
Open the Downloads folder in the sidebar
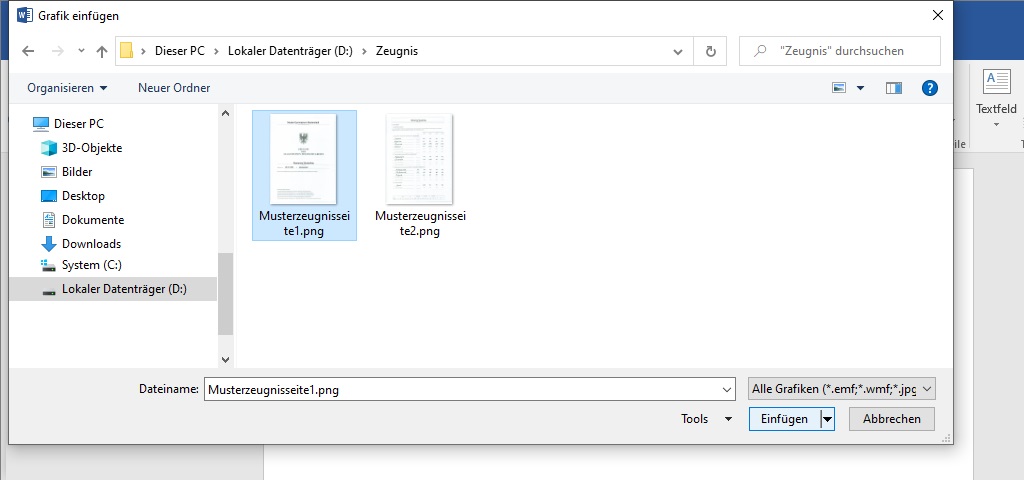point(91,244)
